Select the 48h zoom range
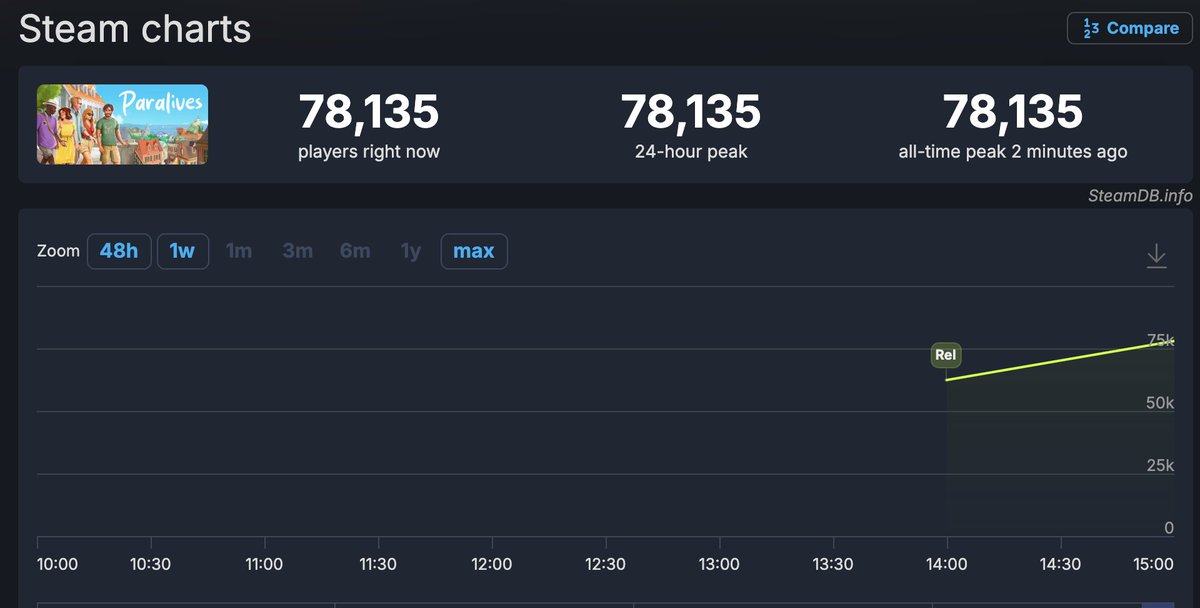The image size is (1200, 608). click(x=119, y=251)
